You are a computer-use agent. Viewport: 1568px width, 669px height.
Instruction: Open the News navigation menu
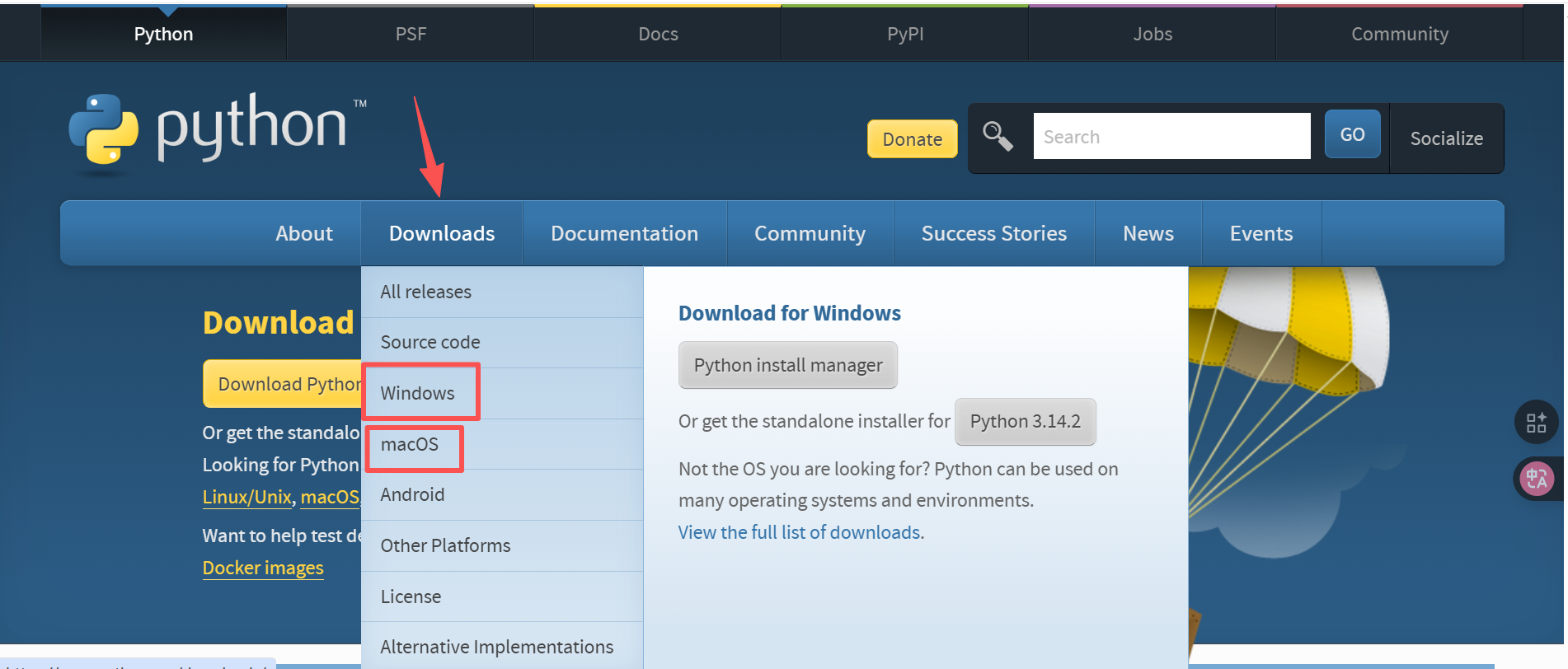point(1148,233)
